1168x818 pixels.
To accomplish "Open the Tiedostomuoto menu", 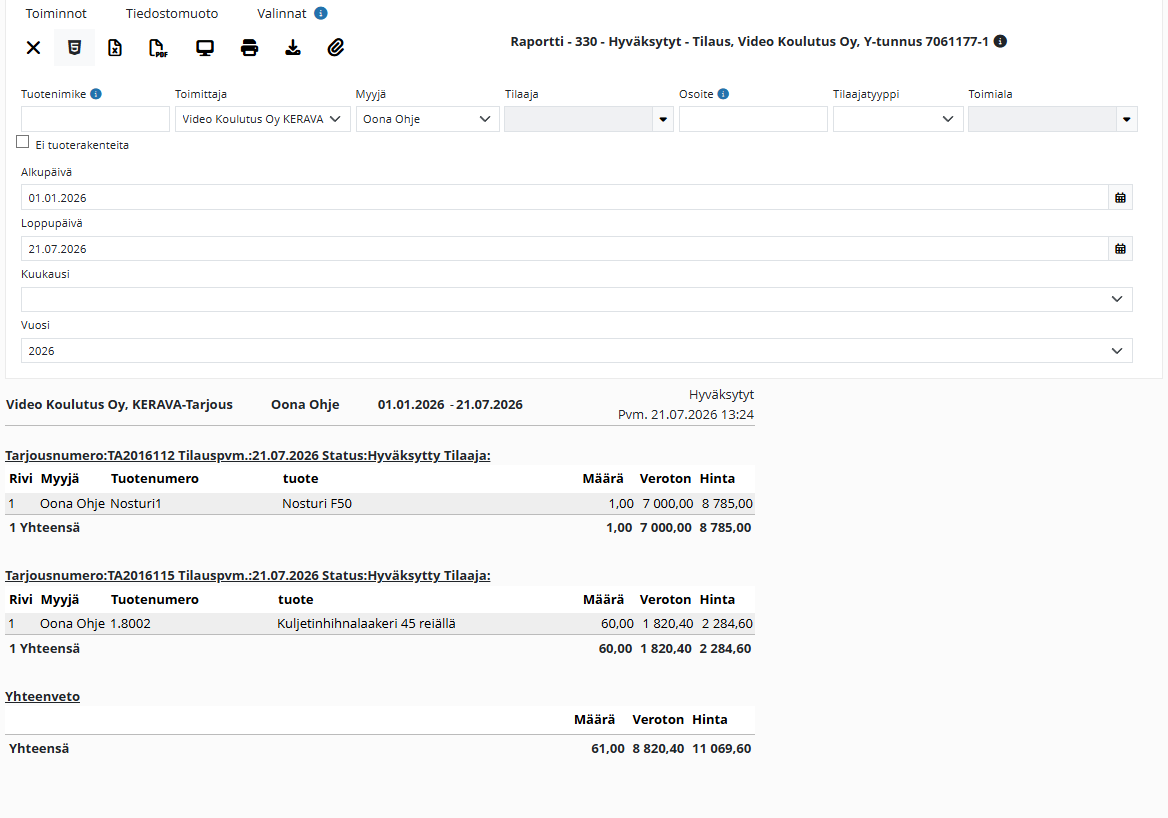I will [x=172, y=13].
